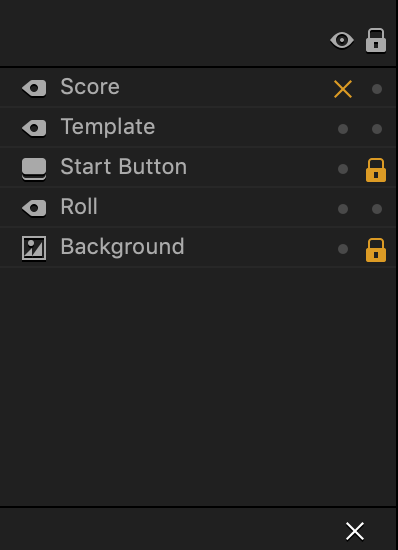Click the padlock column header icon
This screenshot has height=550, width=398.
[x=376, y=40]
